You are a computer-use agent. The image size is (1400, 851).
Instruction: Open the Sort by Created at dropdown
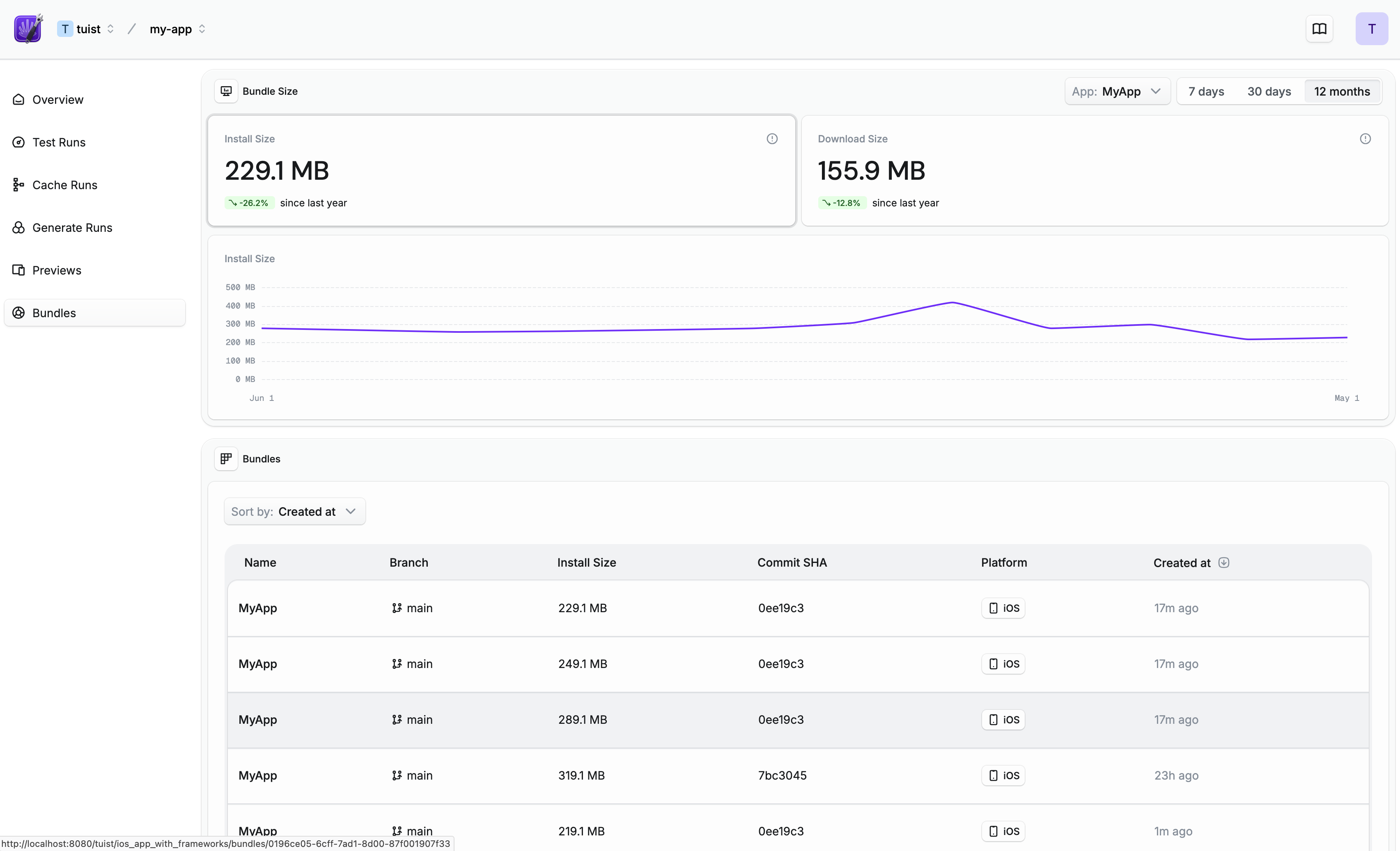[x=294, y=512]
